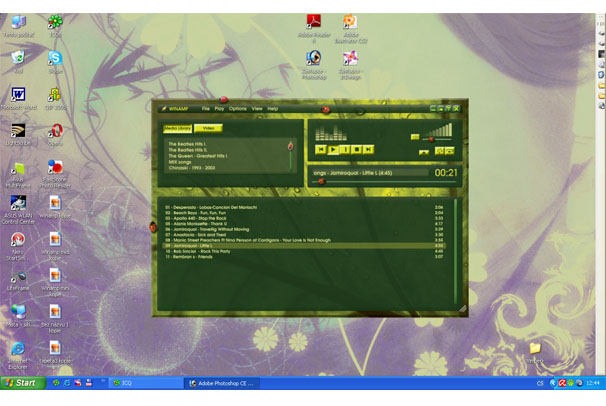606x406 pixels.
Task: Click the song seek bar slider
Action: (x=321, y=182)
